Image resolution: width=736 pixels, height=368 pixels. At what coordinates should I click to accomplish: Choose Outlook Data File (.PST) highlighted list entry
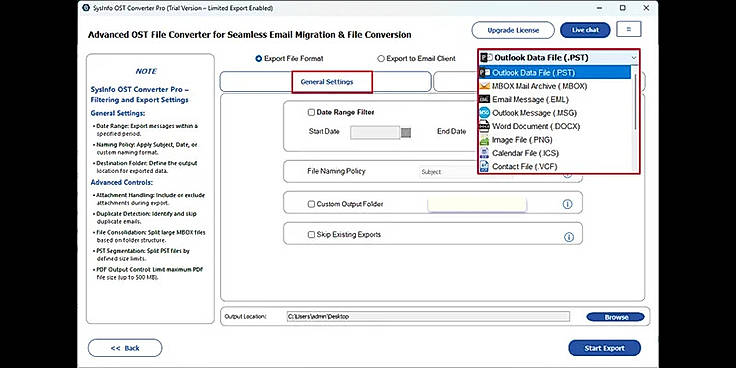pos(555,73)
